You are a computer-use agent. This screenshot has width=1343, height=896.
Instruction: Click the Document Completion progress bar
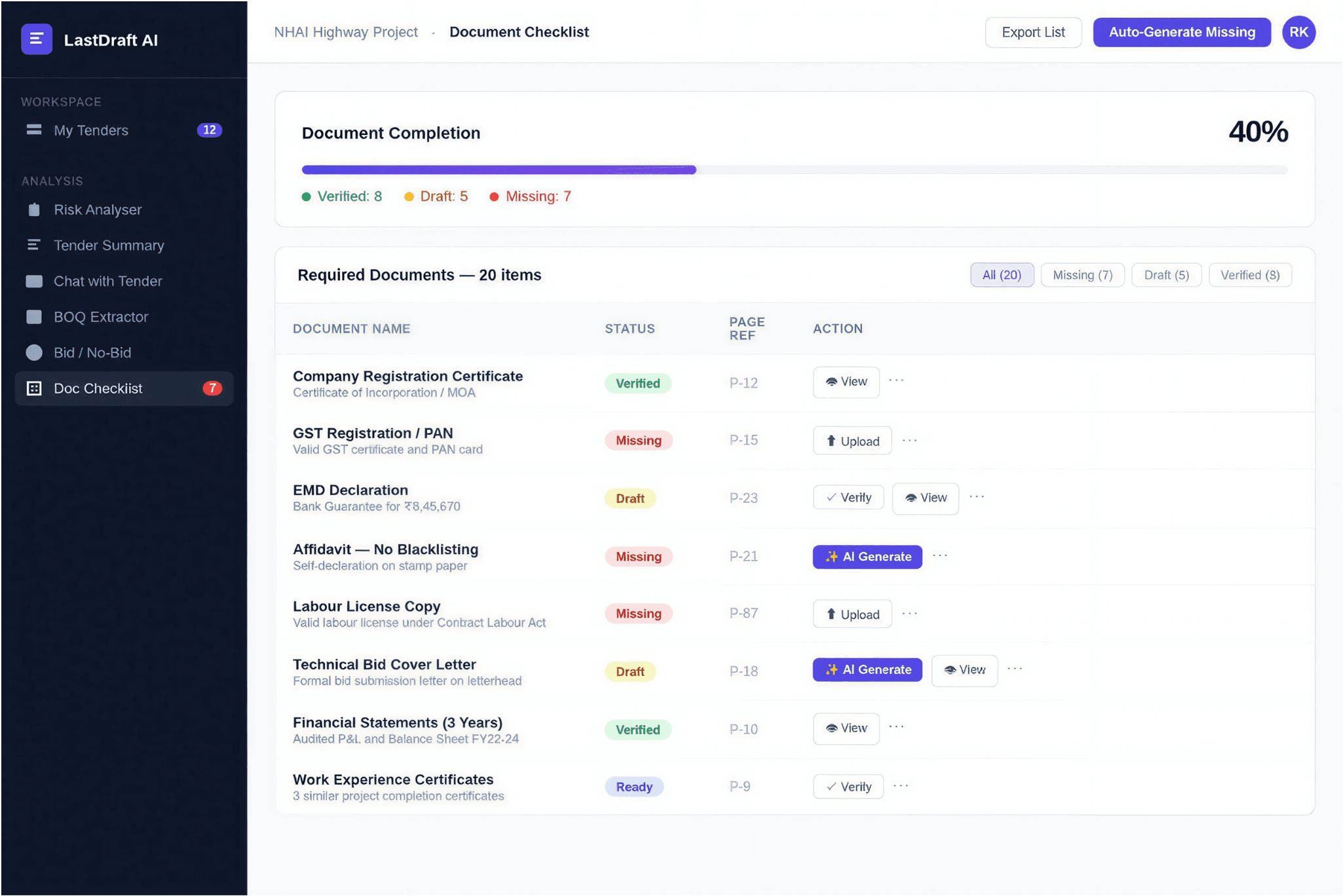[x=795, y=170]
